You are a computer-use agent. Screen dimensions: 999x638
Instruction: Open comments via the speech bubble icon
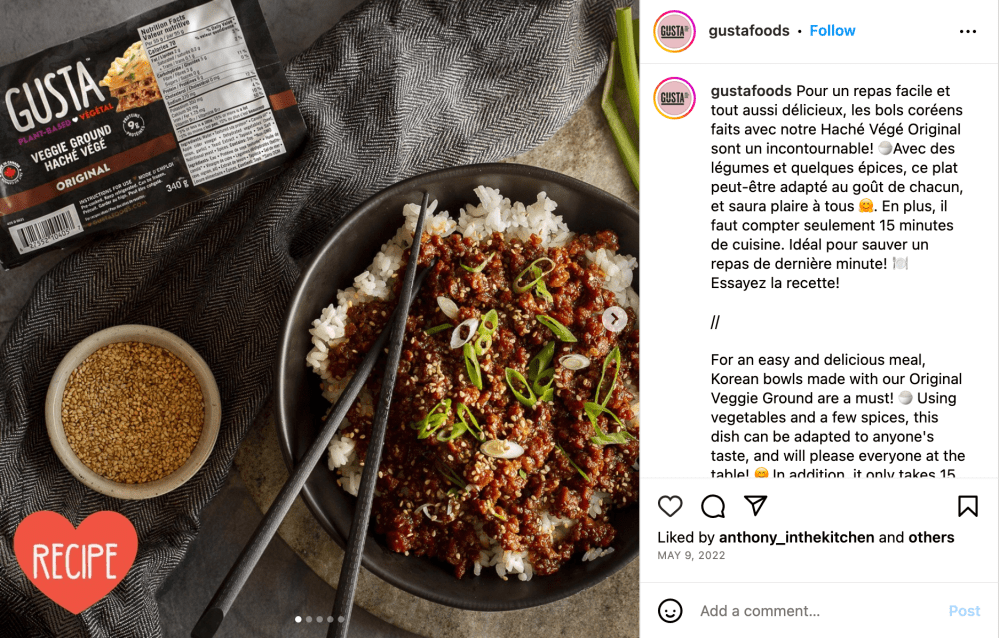coord(713,506)
